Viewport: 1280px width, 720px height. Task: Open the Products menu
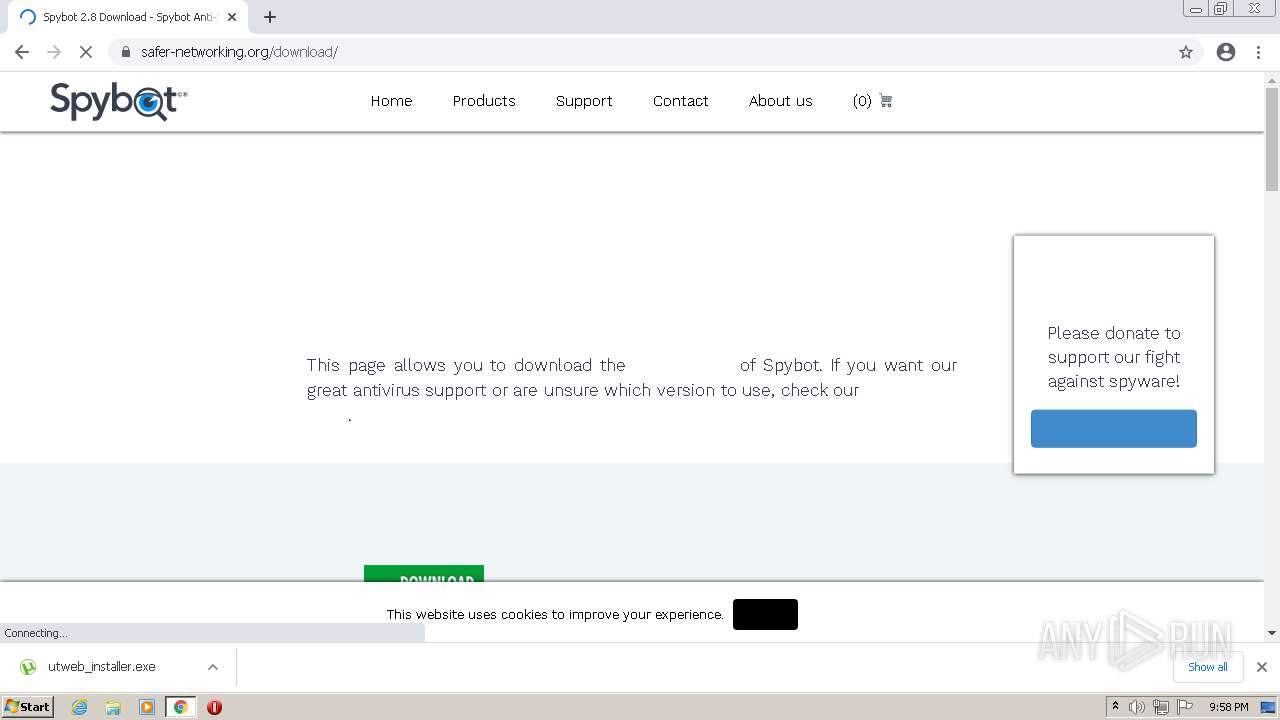(484, 101)
